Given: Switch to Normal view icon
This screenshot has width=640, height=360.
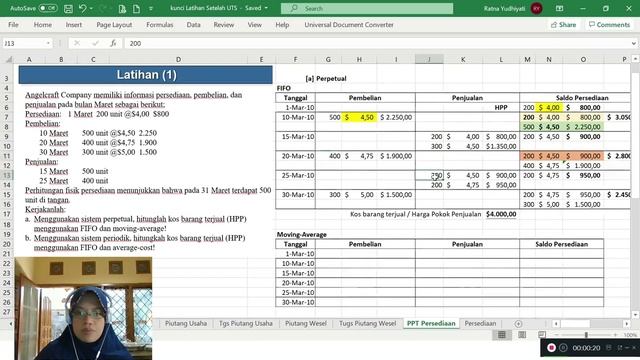Looking at the screenshot, I should click(x=502, y=335).
